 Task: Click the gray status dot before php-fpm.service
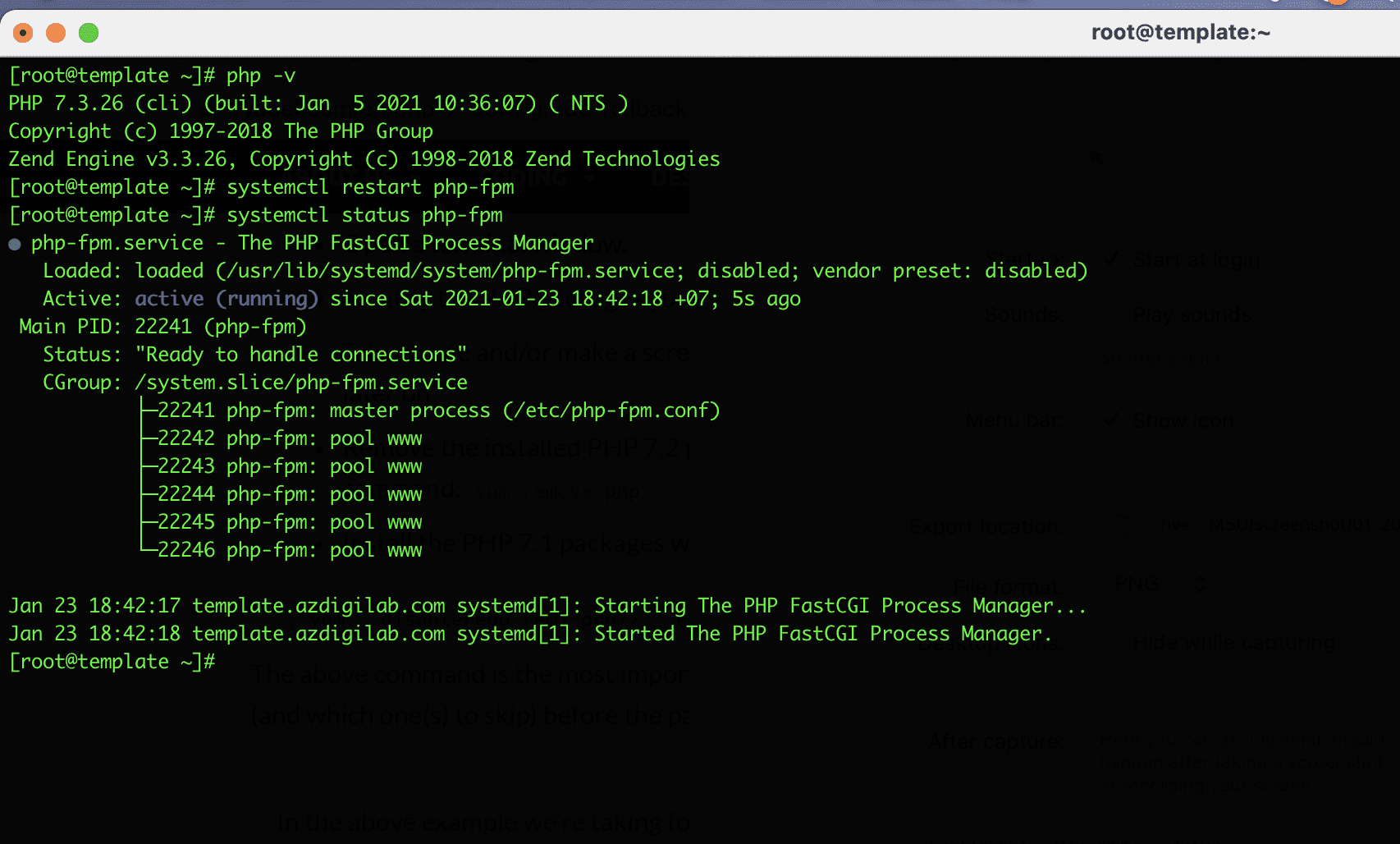pyautogui.click(x=15, y=244)
